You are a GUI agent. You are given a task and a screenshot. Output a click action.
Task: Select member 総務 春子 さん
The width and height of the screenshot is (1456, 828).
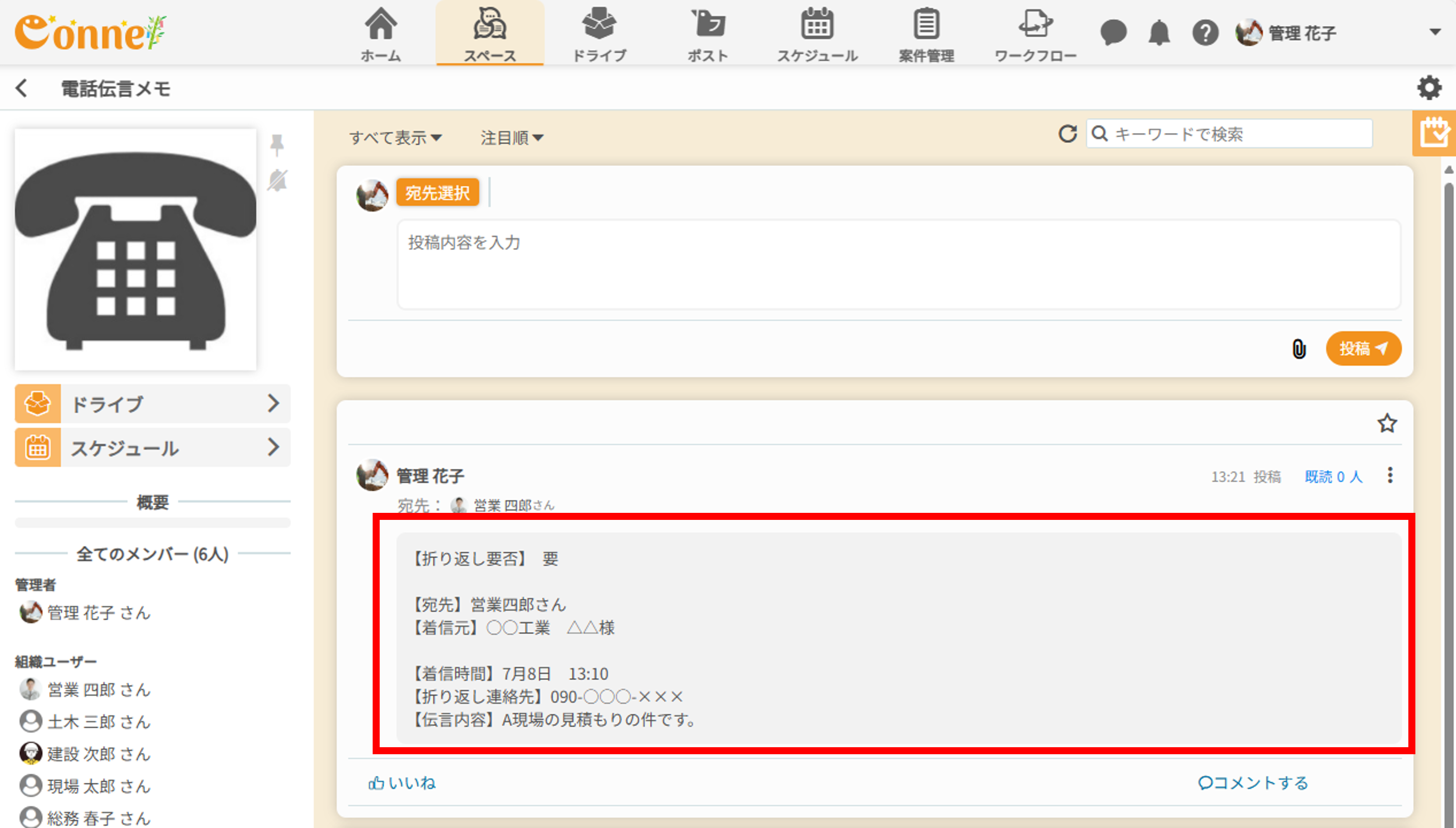click(x=85, y=818)
